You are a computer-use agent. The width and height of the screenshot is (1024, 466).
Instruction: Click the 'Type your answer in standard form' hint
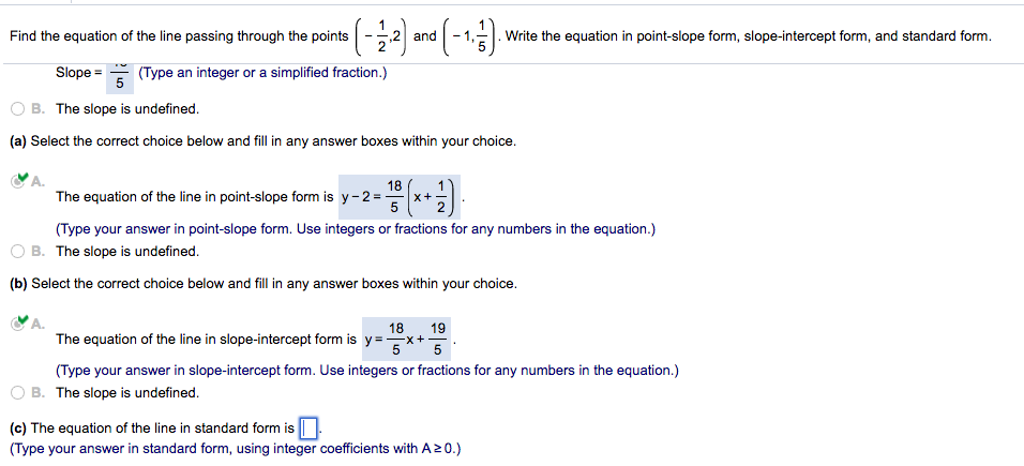235,448
